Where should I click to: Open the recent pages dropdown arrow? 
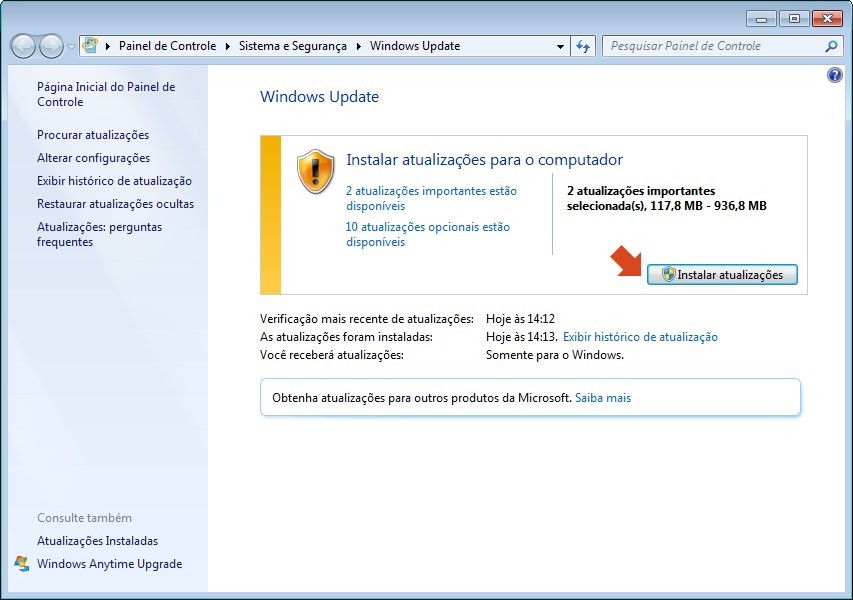tap(71, 47)
